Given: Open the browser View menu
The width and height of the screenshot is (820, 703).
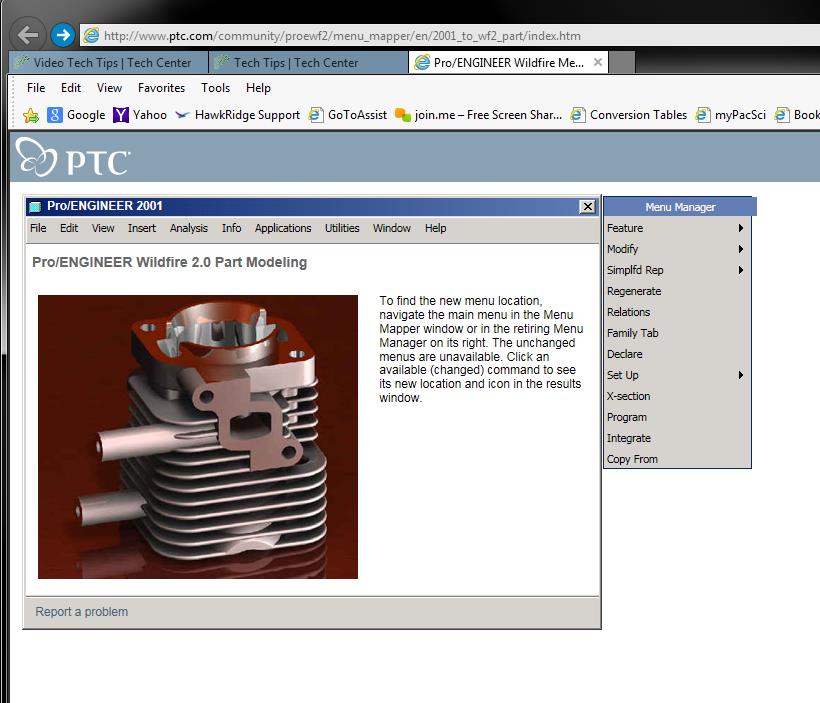Looking at the screenshot, I should tap(109, 88).
